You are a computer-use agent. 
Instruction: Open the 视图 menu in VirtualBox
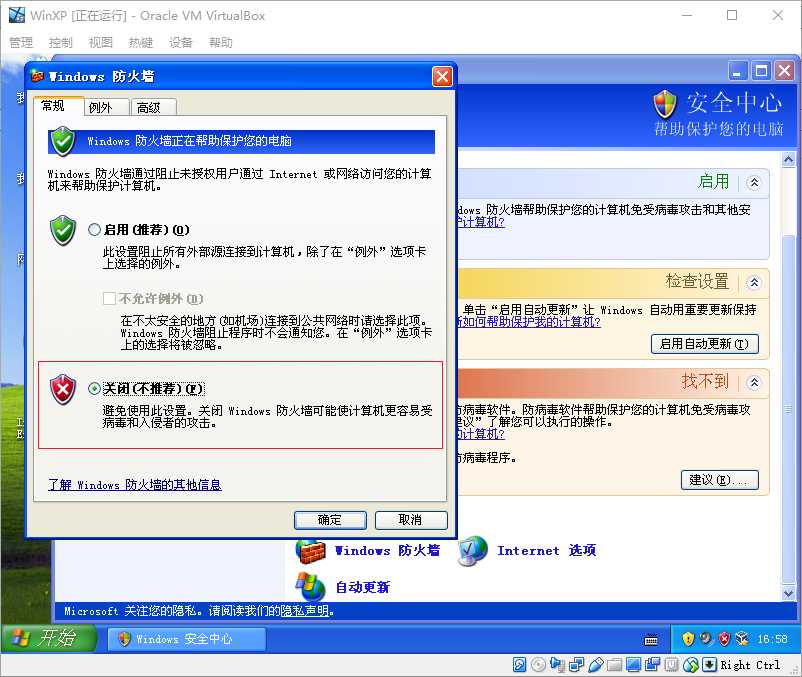pyautogui.click(x=101, y=42)
